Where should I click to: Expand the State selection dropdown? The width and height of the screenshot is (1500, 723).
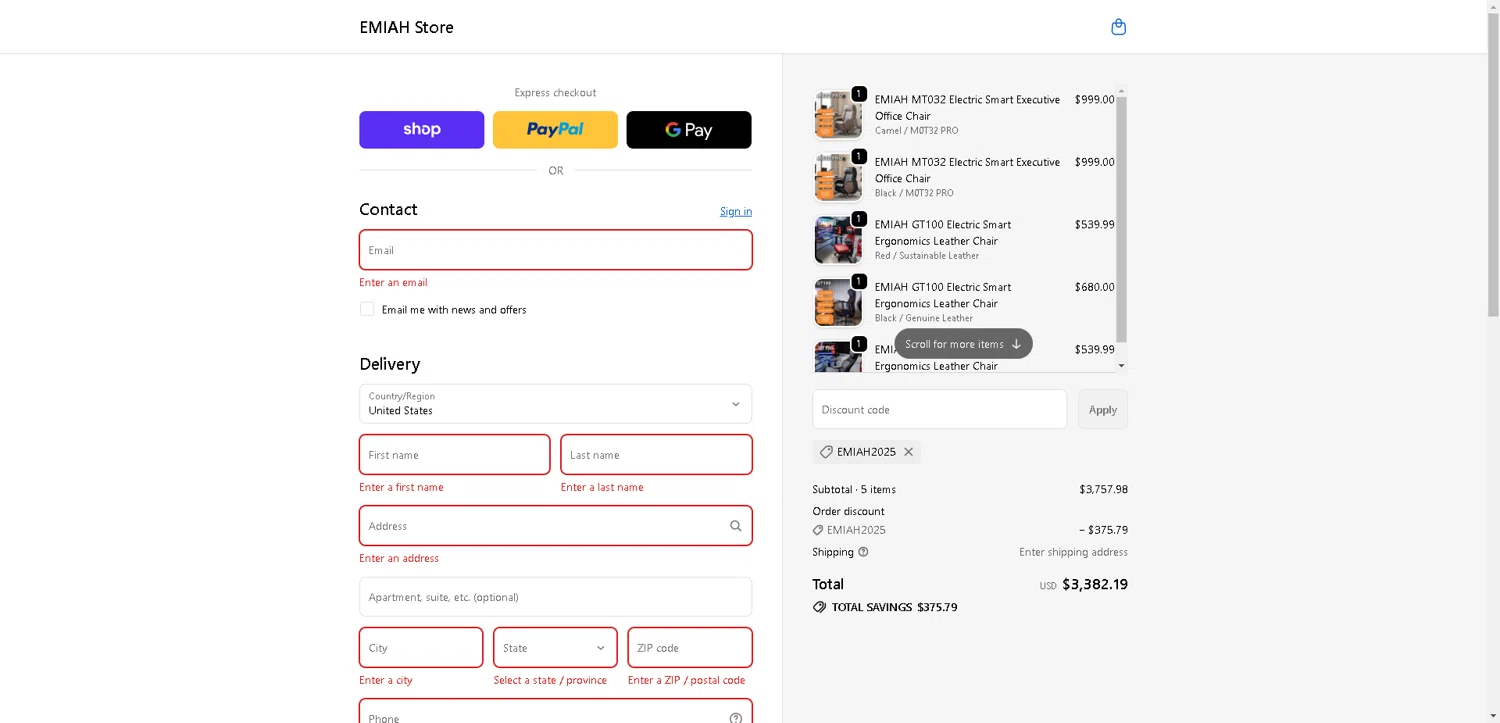coord(555,648)
